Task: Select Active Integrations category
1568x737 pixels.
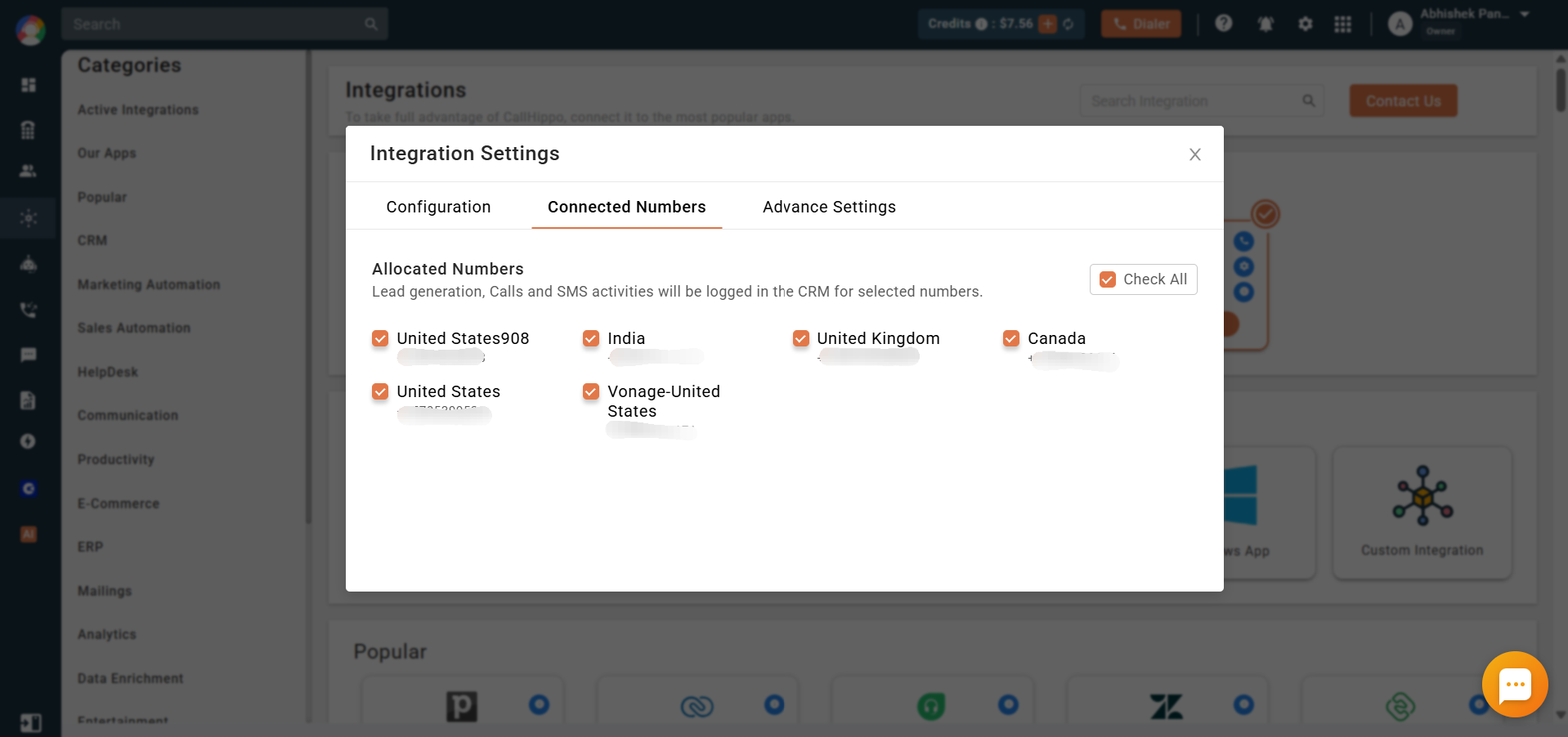Action: point(138,109)
